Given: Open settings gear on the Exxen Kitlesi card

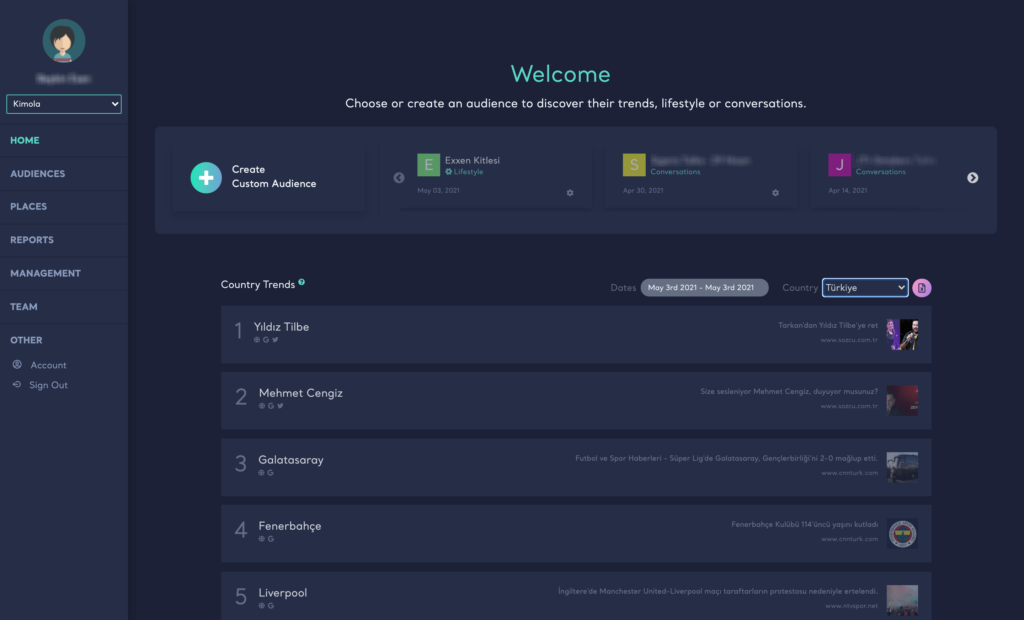Looking at the screenshot, I should tap(570, 193).
